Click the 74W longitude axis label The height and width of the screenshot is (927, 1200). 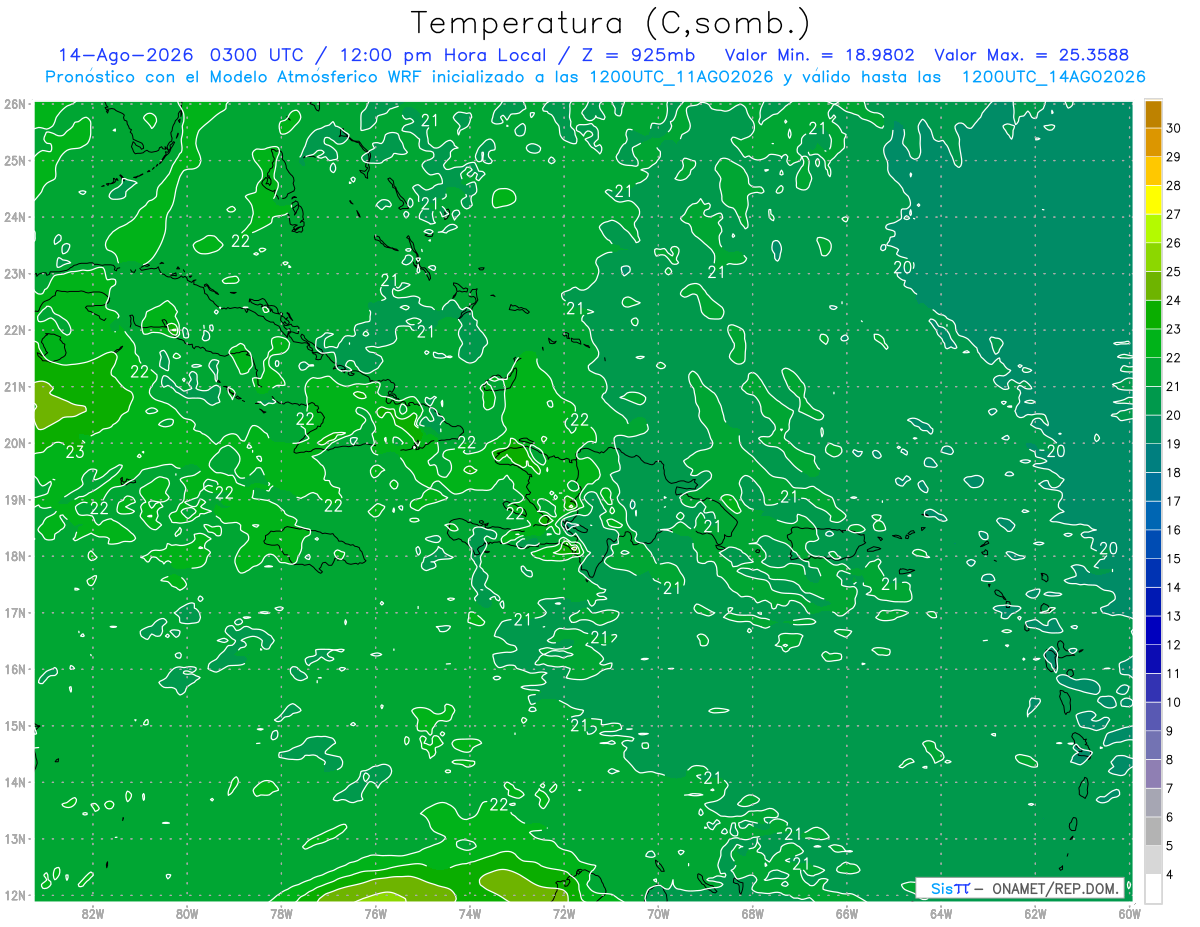(470, 912)
